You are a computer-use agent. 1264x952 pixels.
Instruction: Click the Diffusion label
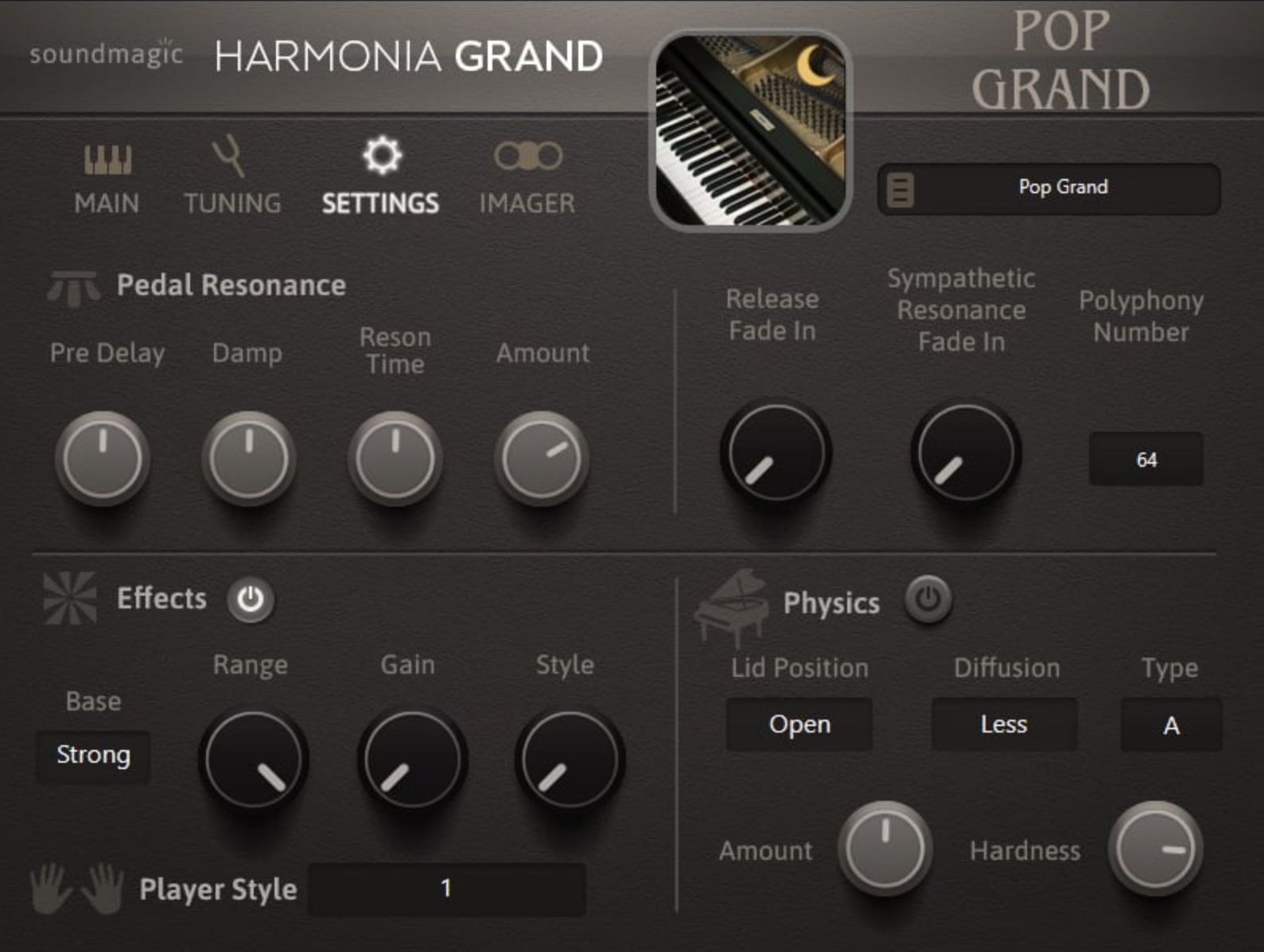[x=1007, y=667]
